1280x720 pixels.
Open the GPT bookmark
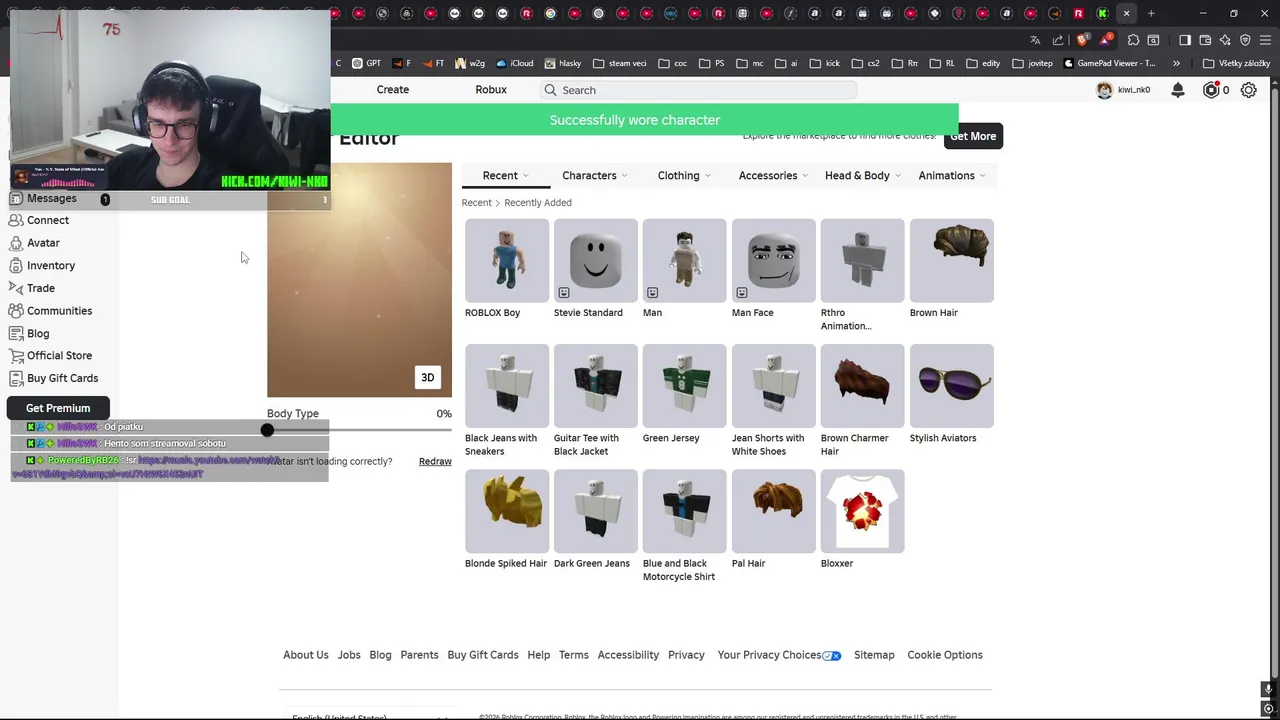pos(367,63)
